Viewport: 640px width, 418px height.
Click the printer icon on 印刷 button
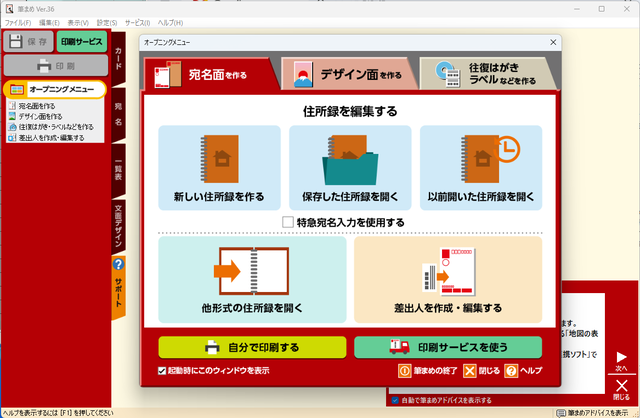coord(44,66)
